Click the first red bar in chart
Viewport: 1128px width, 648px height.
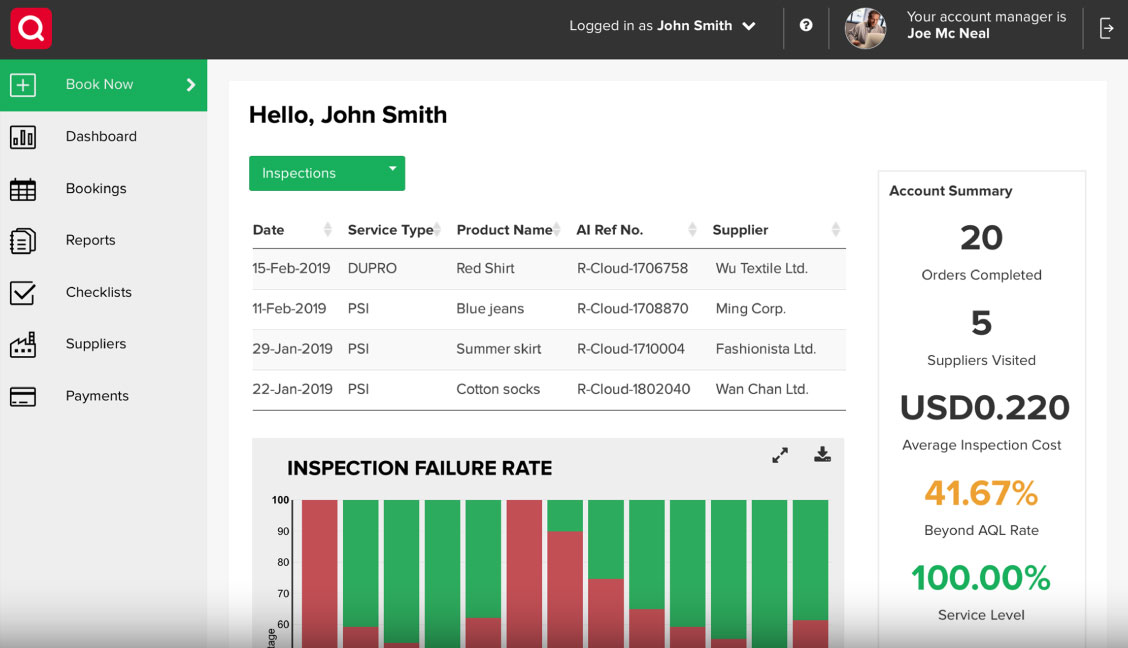[x=320, y=570]
